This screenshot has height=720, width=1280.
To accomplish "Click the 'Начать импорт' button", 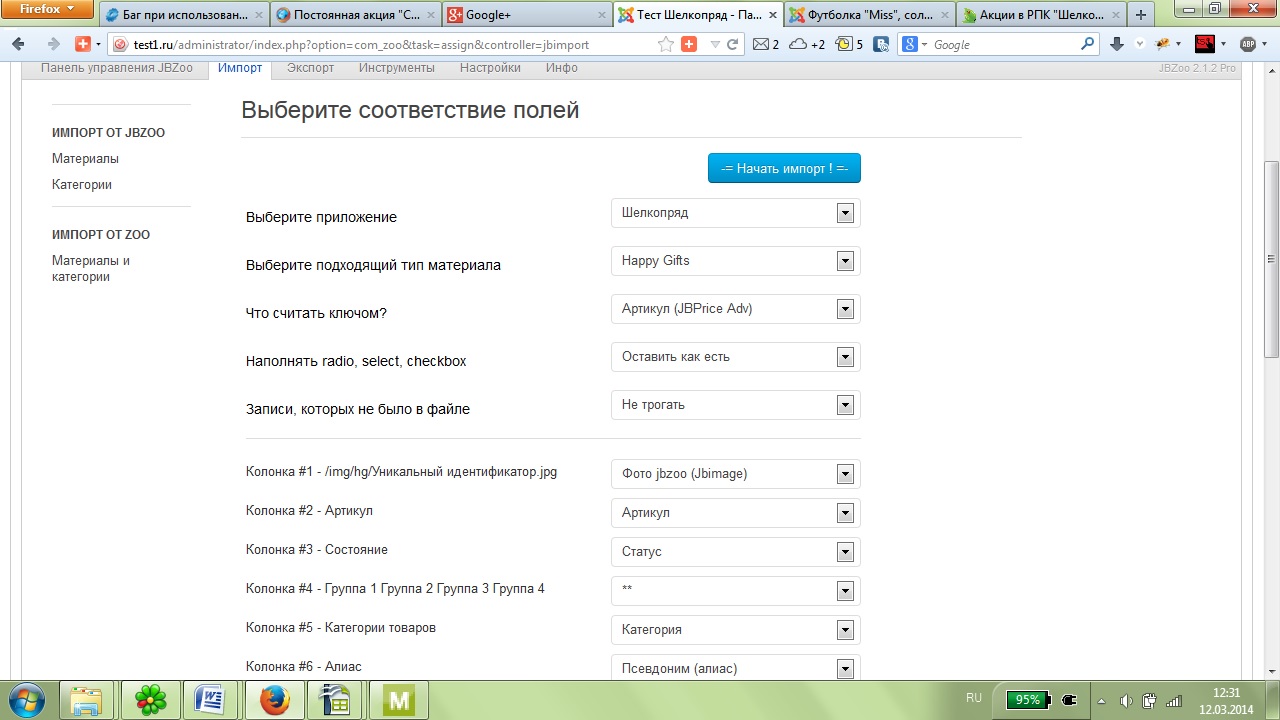I will 784,169.
